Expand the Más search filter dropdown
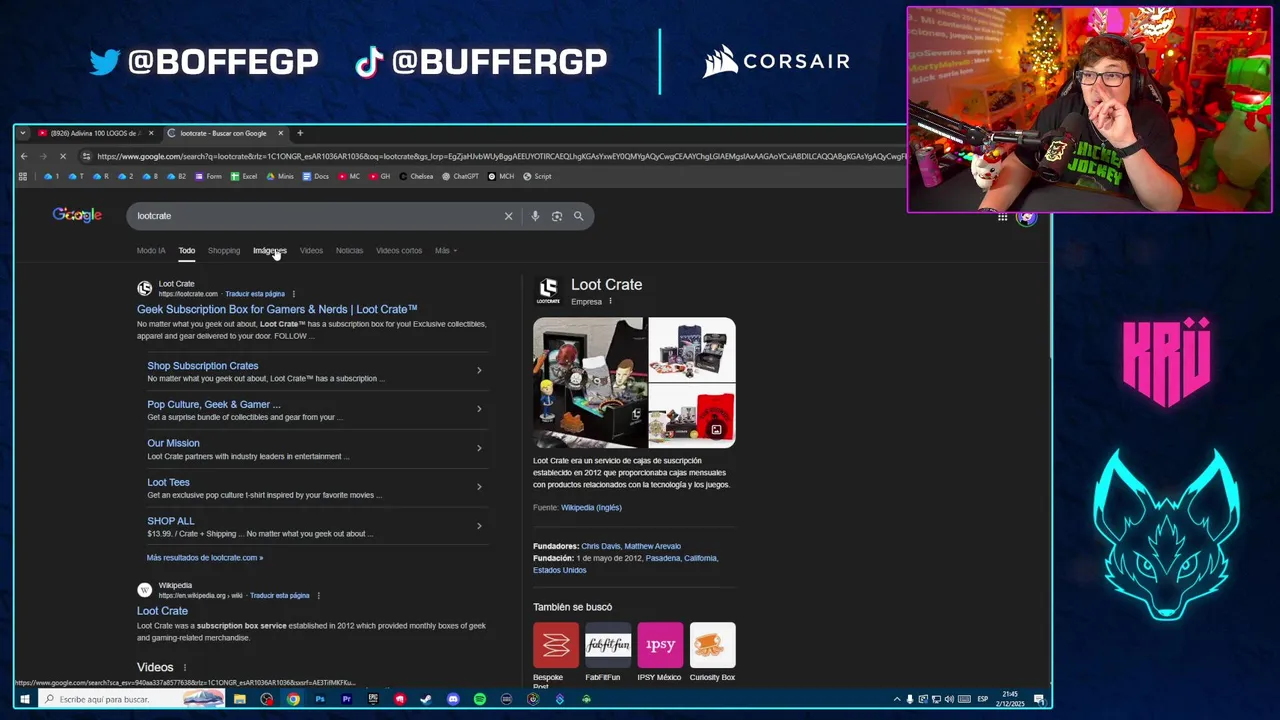1280x720 pixels. pyautogui.click(x=446, y=250)
